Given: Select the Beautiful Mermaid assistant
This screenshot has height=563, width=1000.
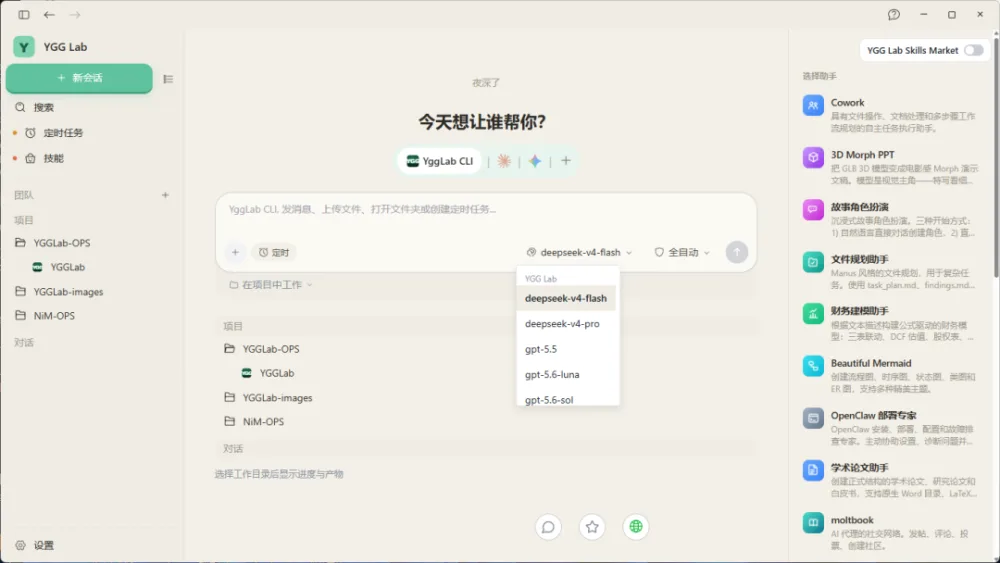Looking at the screenshot, I should 891,376.
